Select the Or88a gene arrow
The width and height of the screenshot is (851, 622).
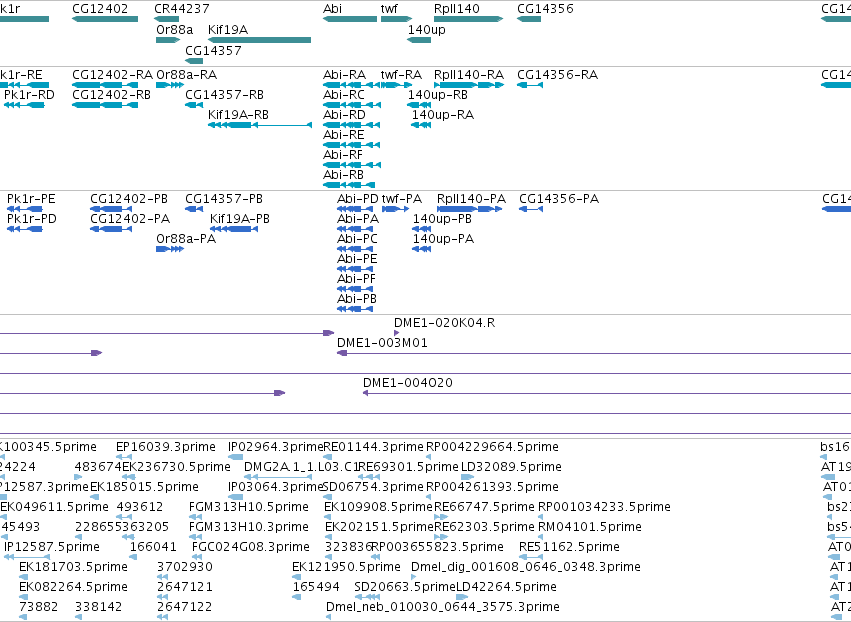[x=168, y=40]
